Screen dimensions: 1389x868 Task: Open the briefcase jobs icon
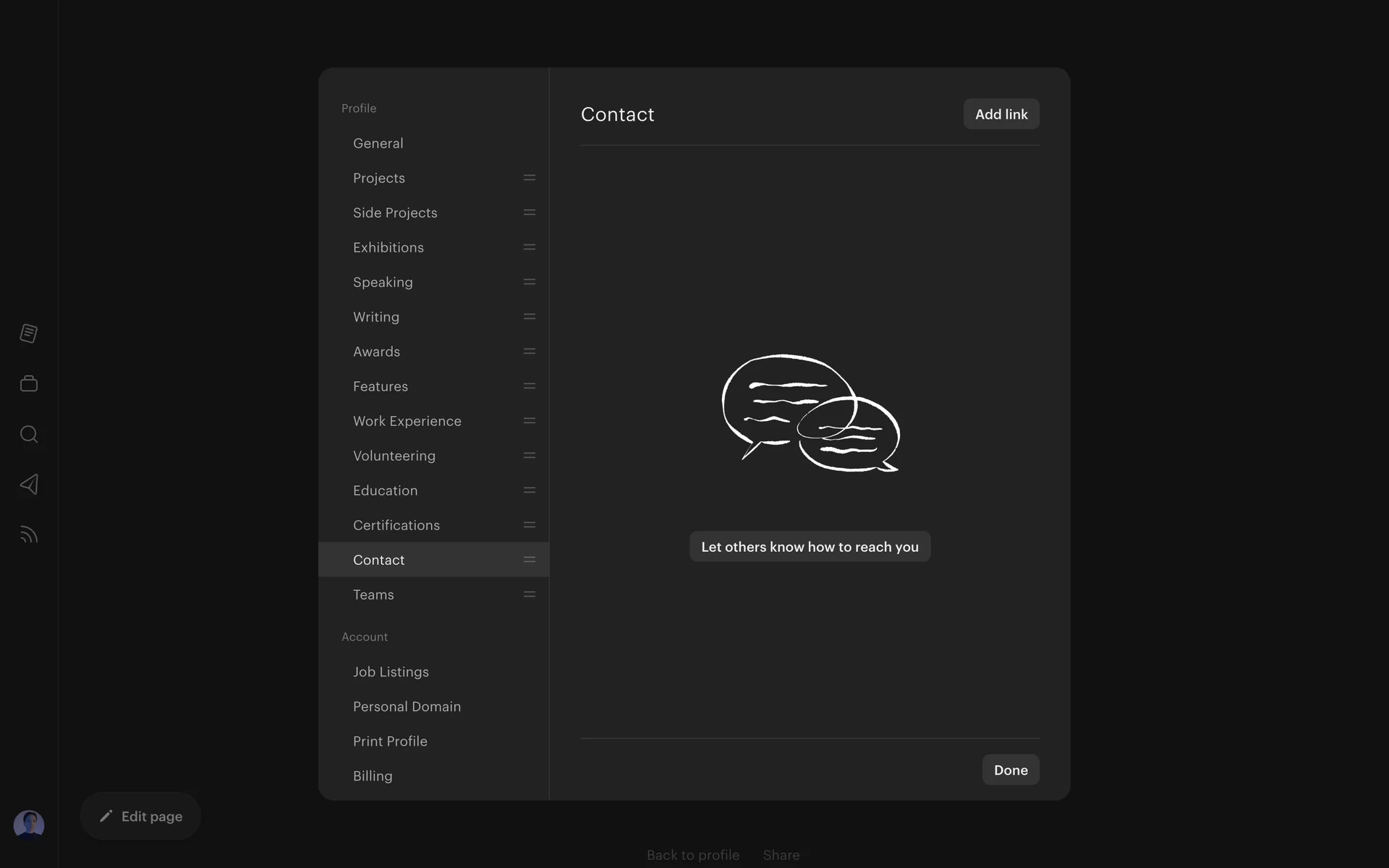[29, 383]
